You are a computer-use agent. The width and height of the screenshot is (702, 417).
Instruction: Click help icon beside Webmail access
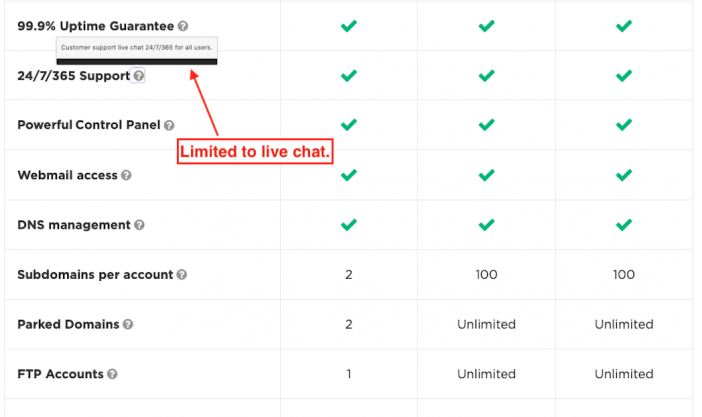coord(126,175)
